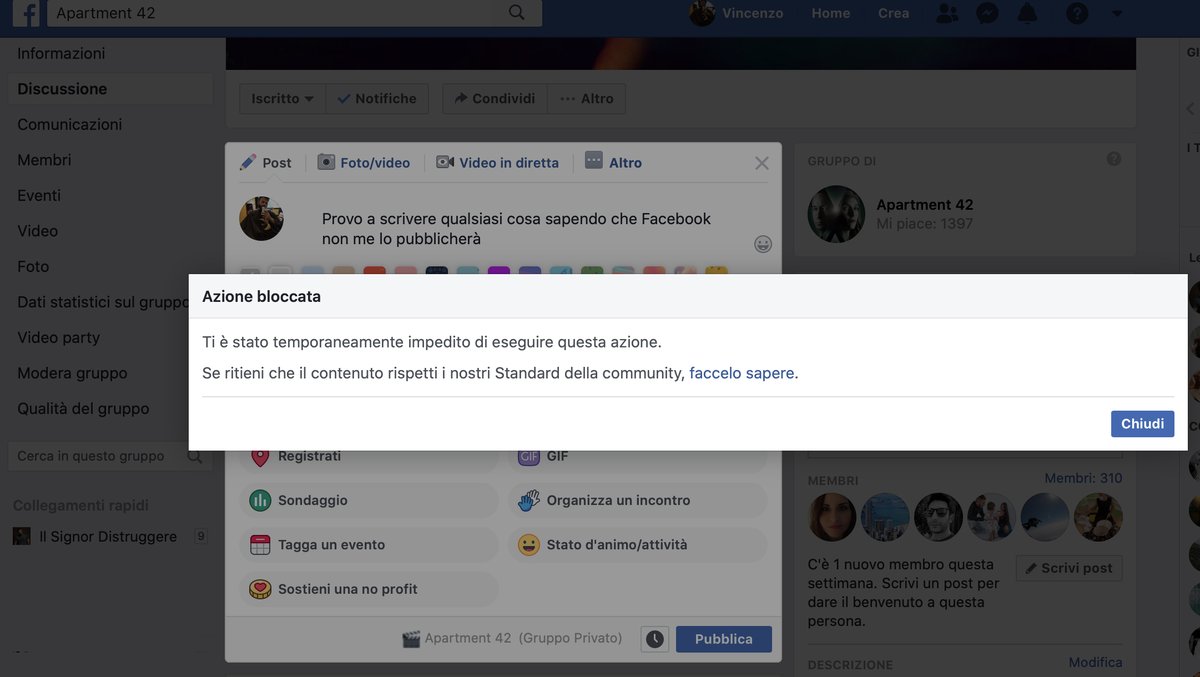
Task: Open Qualità del gruppo in the sidebar
Action: point(83,408)
